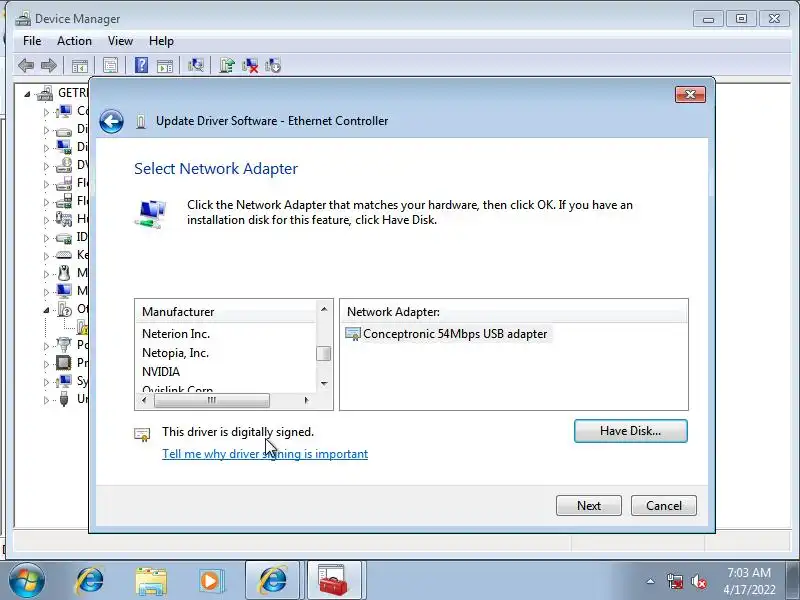Click the Manufacturer list vertical scroll thumb
The image size is (800, 600).
tap(323, 354)
